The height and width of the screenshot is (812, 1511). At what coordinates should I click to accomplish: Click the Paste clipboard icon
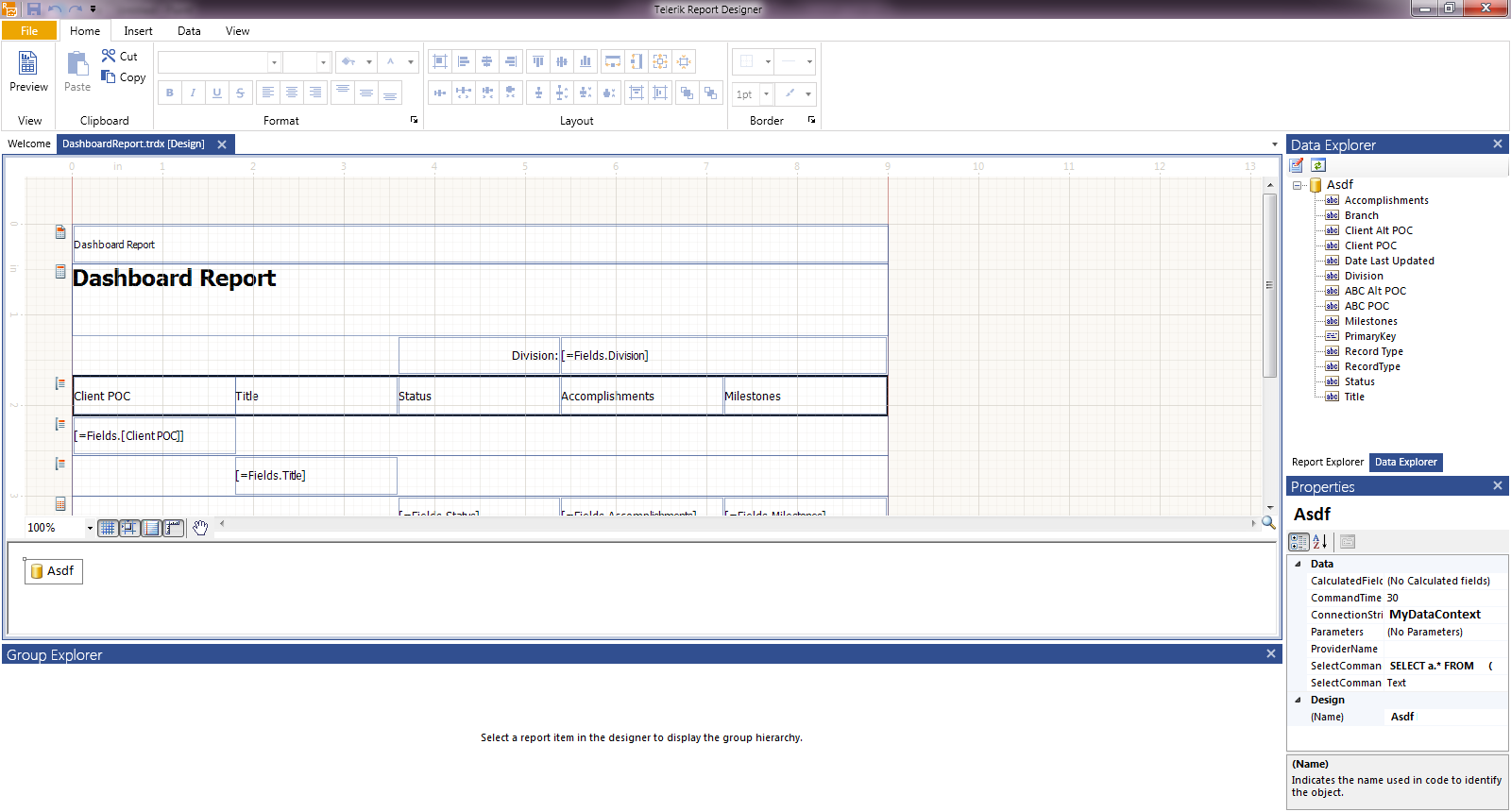pyautogui.click(x=77, y=63)
